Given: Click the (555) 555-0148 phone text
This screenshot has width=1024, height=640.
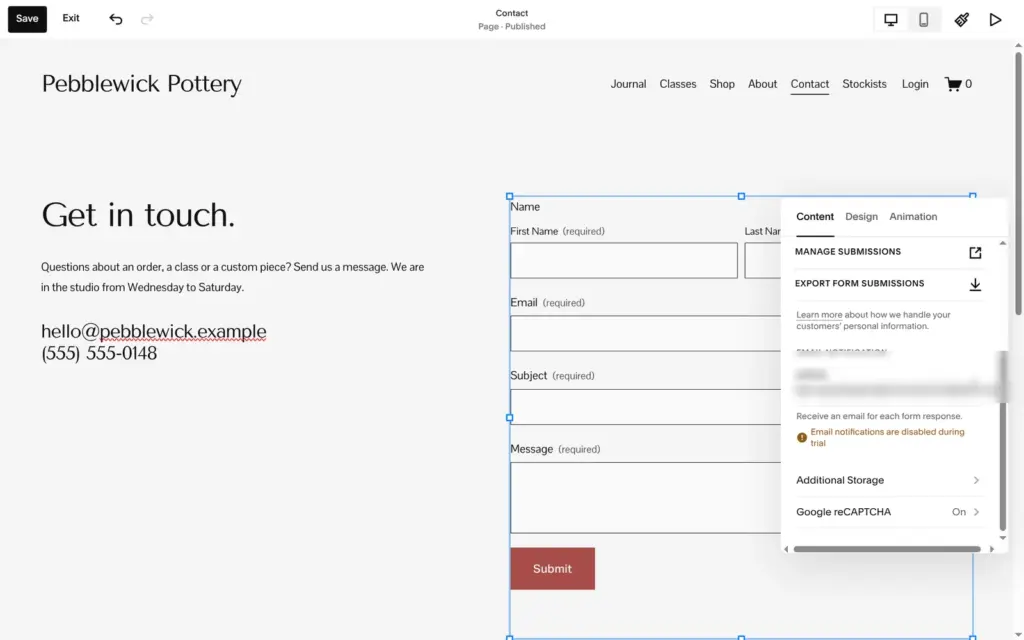Looking at the screenshot, I should click(99, 353).
